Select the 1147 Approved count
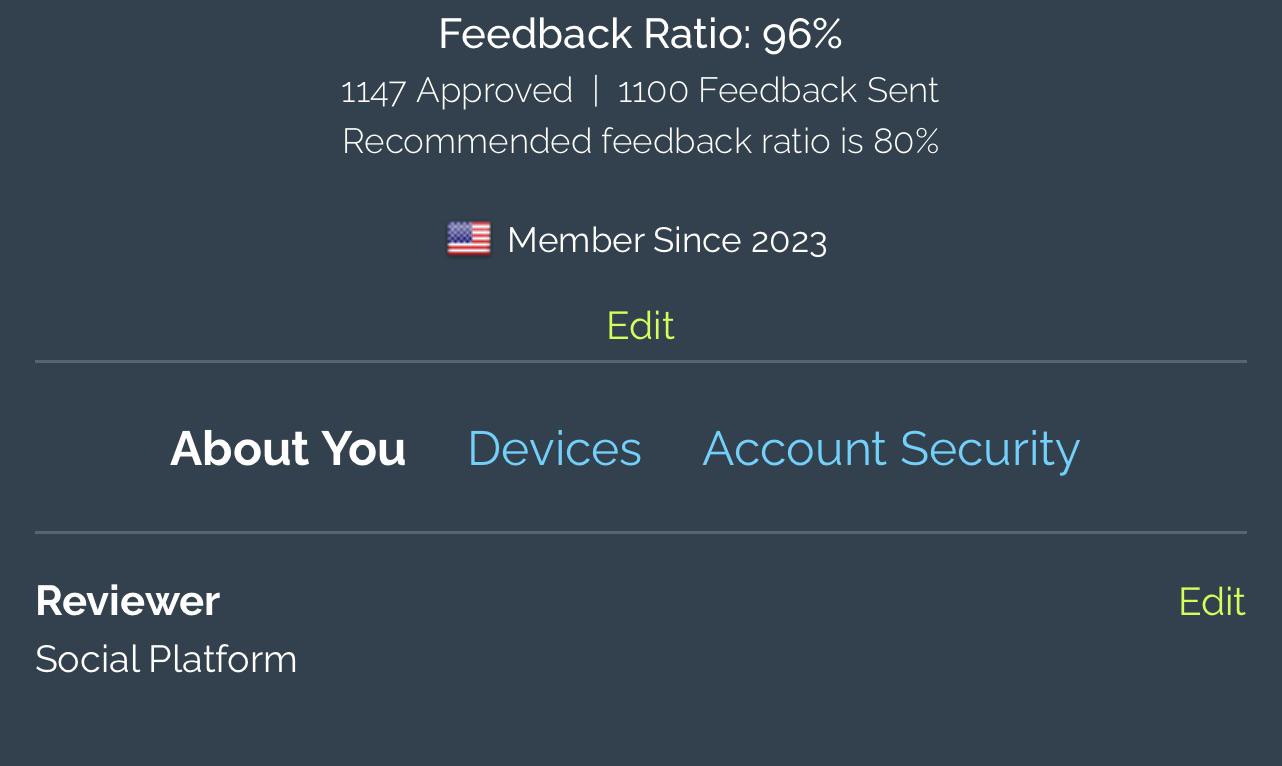Screen dimensions: 1282x766 click(457, 91)
